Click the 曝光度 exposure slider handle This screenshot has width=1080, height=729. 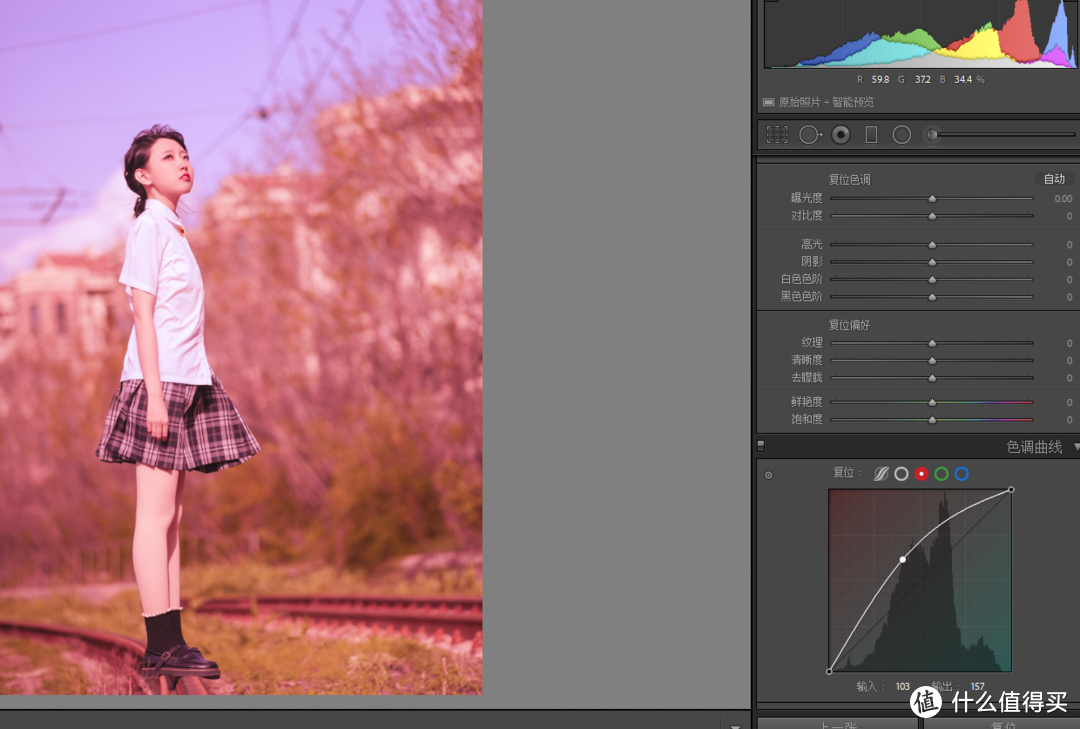[932, 198]
